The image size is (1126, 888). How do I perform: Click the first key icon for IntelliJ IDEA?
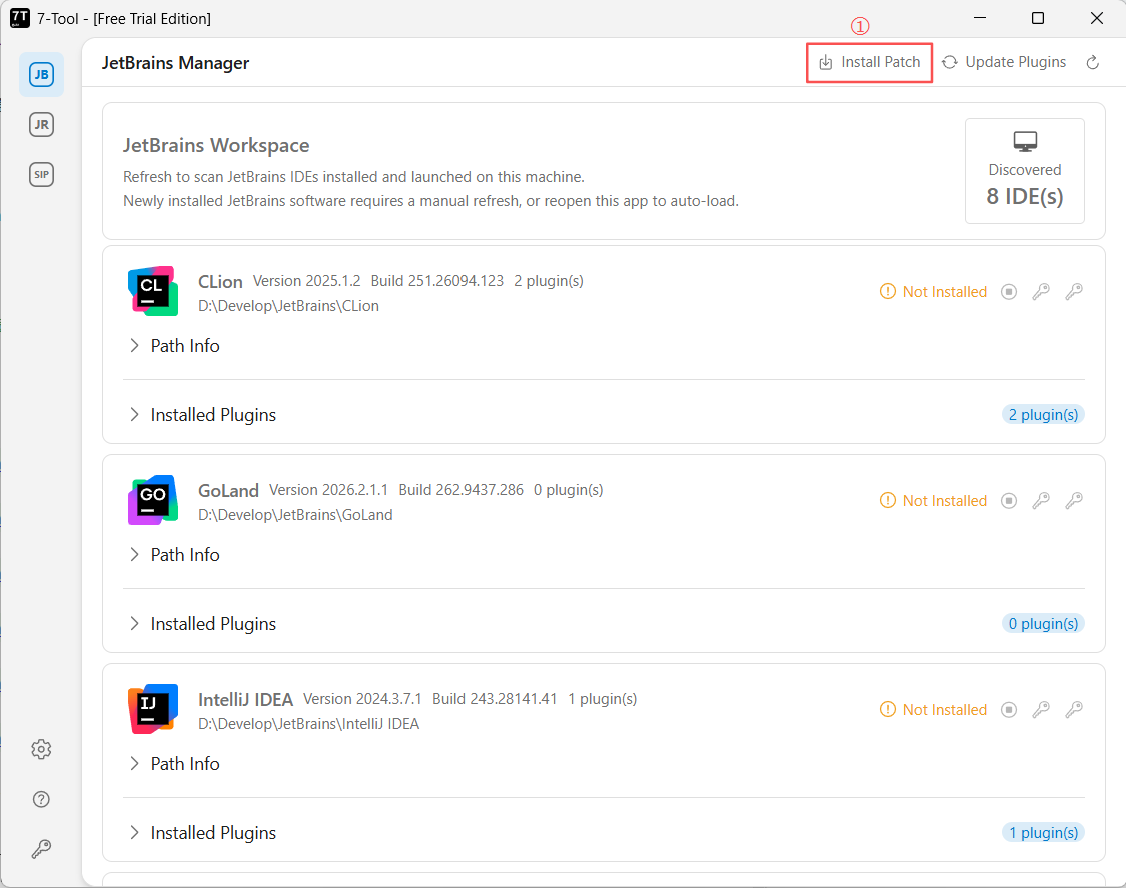pos(1041,709)
